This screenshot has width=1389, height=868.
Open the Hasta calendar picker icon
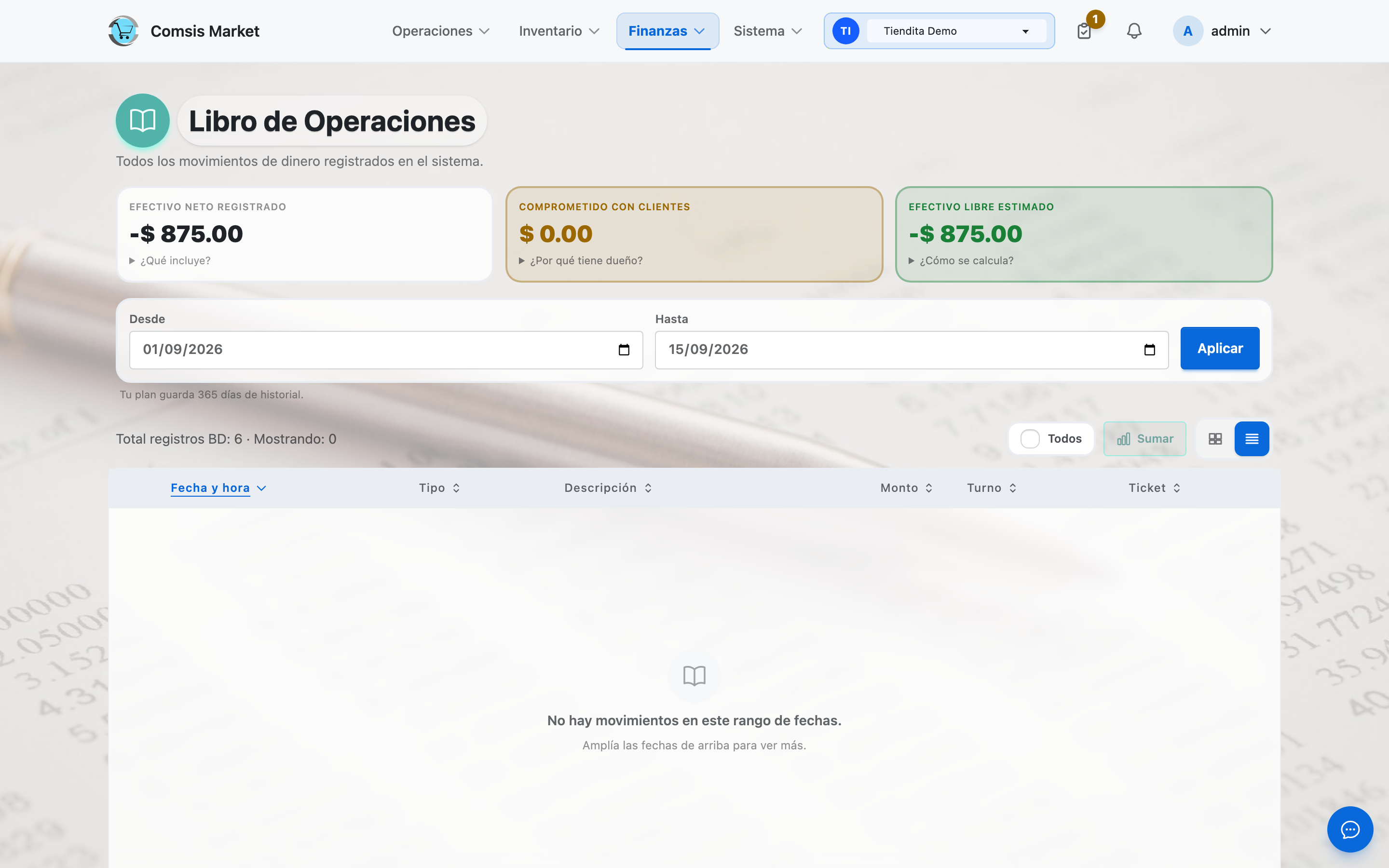(1149, 350)
